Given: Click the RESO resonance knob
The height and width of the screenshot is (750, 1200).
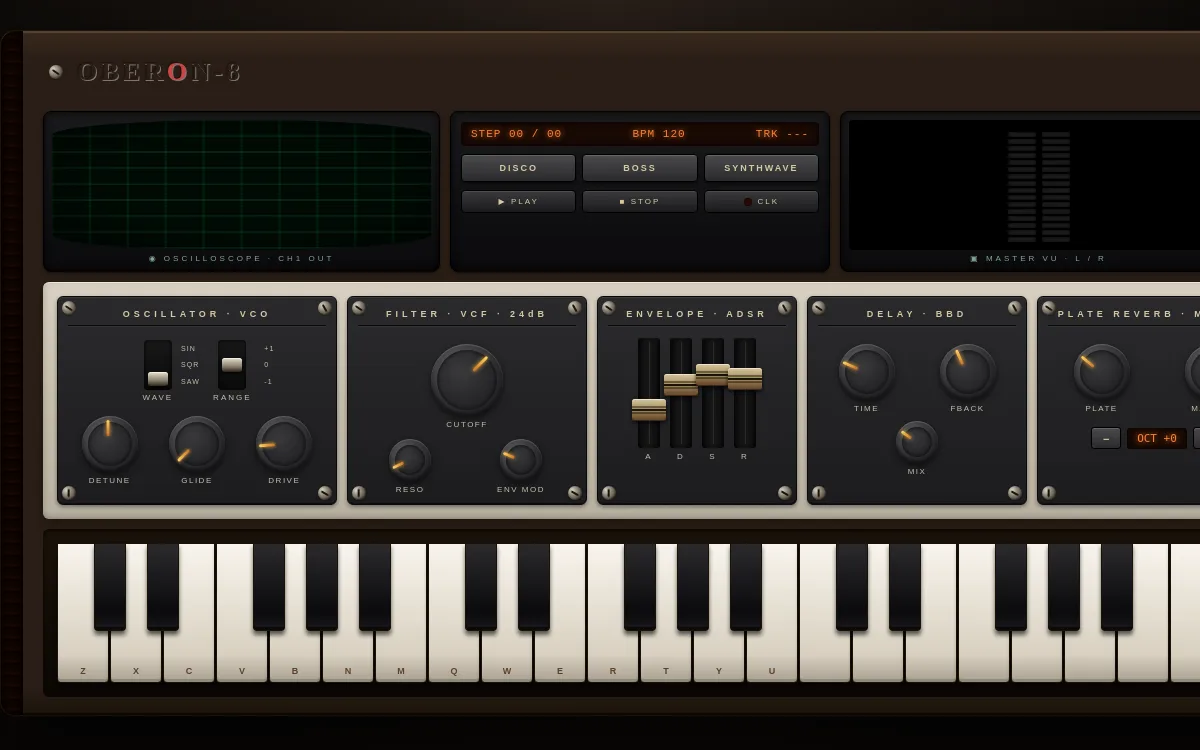Looking at the screenshot, I should coord(410,459).
